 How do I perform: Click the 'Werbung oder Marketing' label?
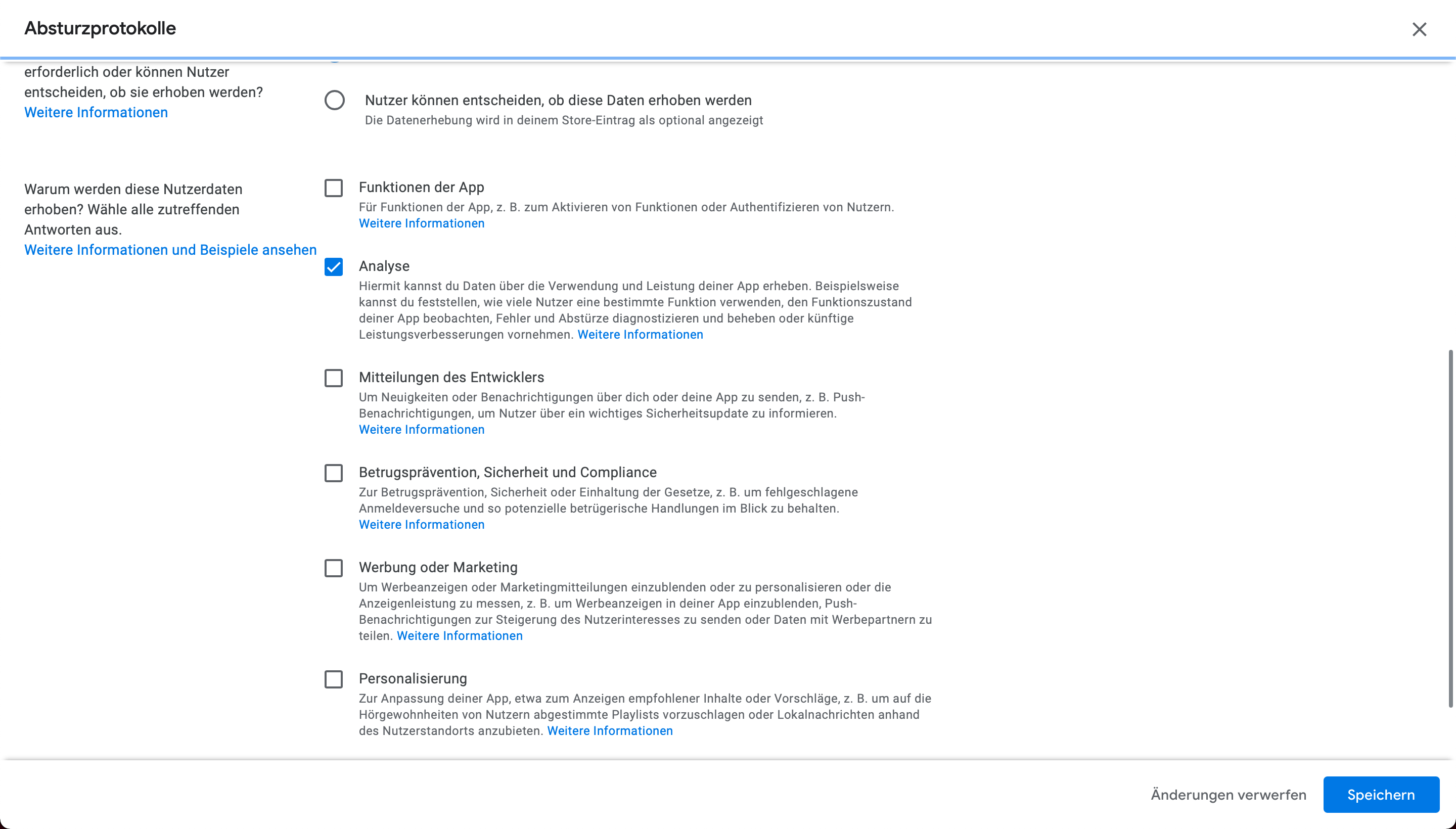438,567
